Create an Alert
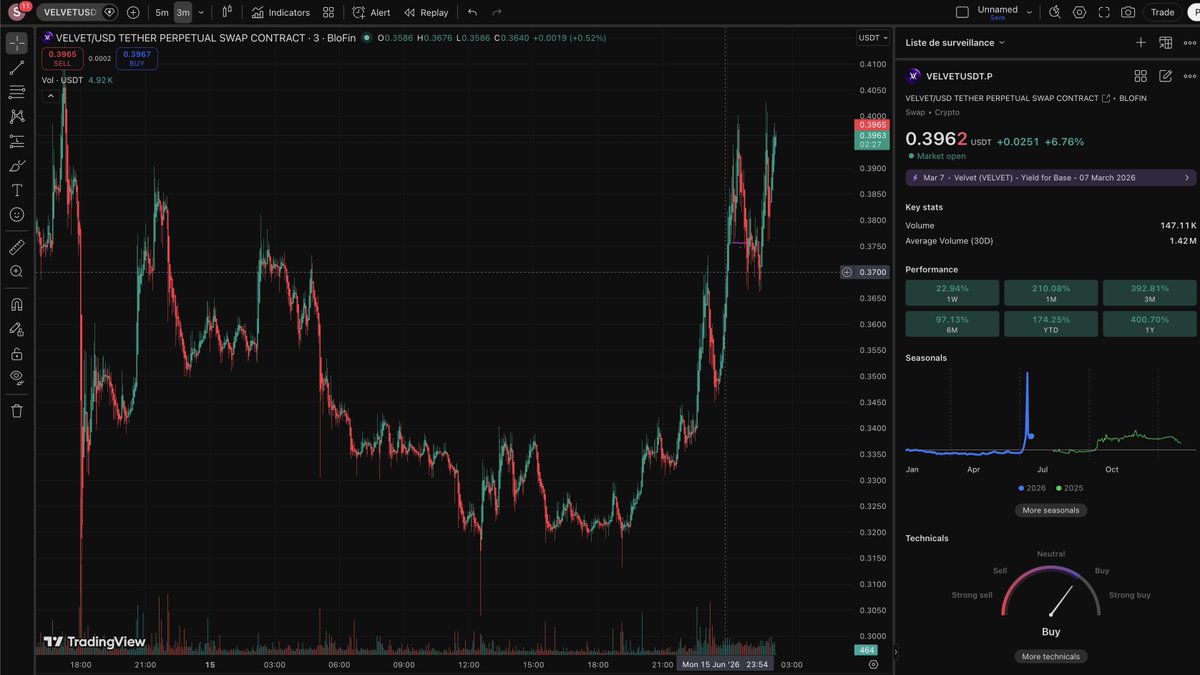Screen dimensions: 1200x675 372,12
